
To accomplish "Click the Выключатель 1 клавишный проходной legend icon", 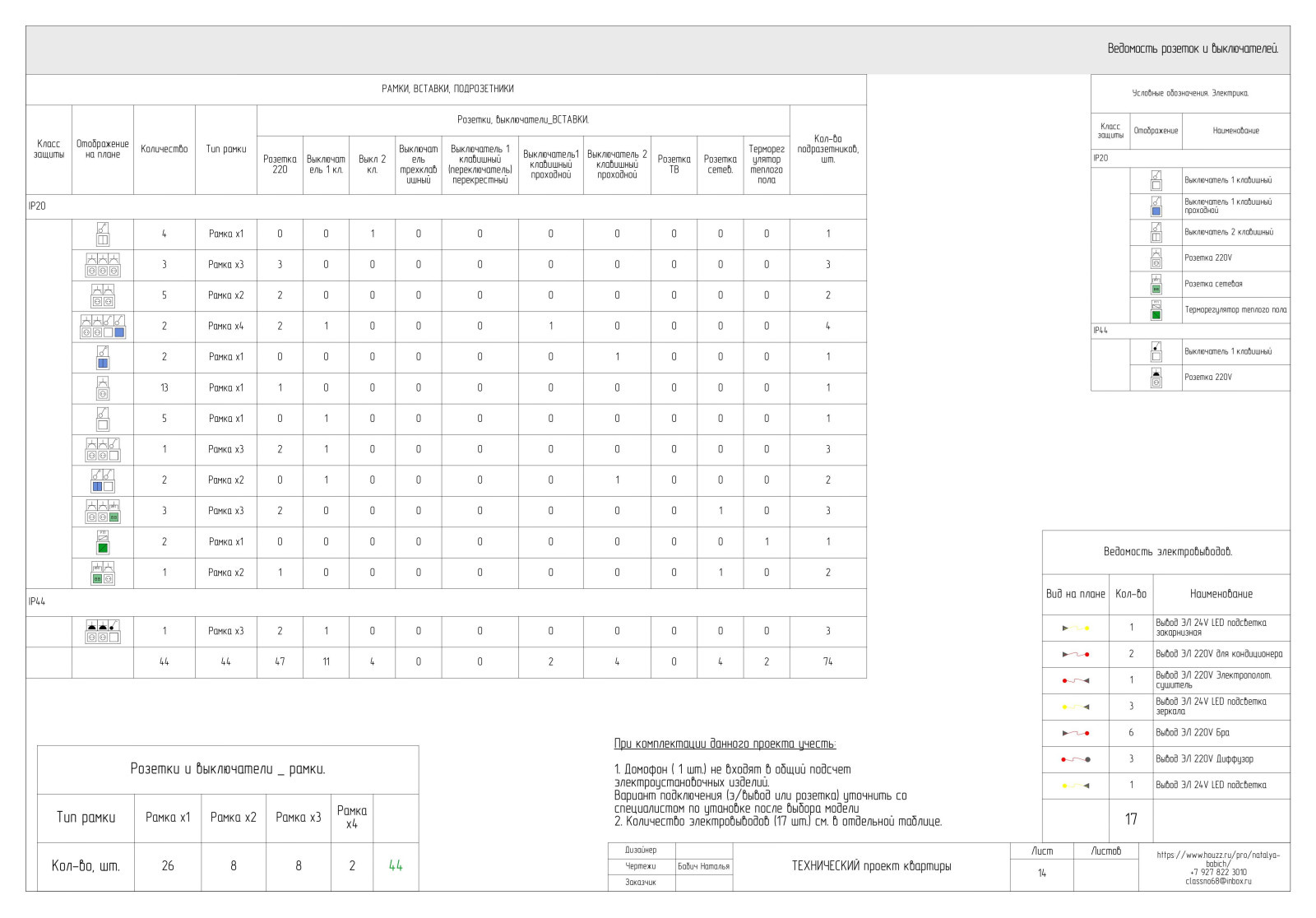I will [1156, 206].
